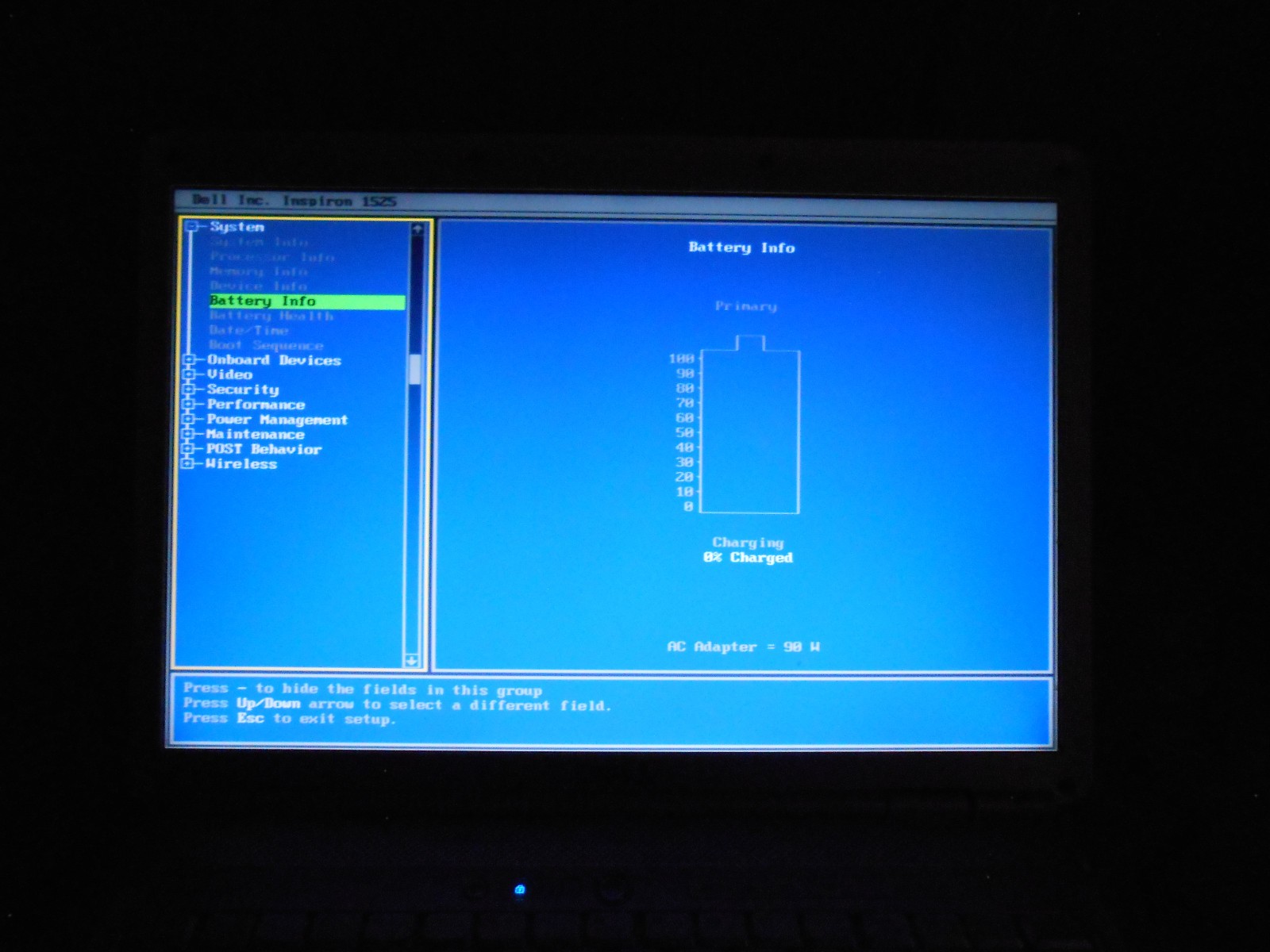Select the Maintenance label
Viewport: 1270px width, 952px height.
[x=255, y=434]
